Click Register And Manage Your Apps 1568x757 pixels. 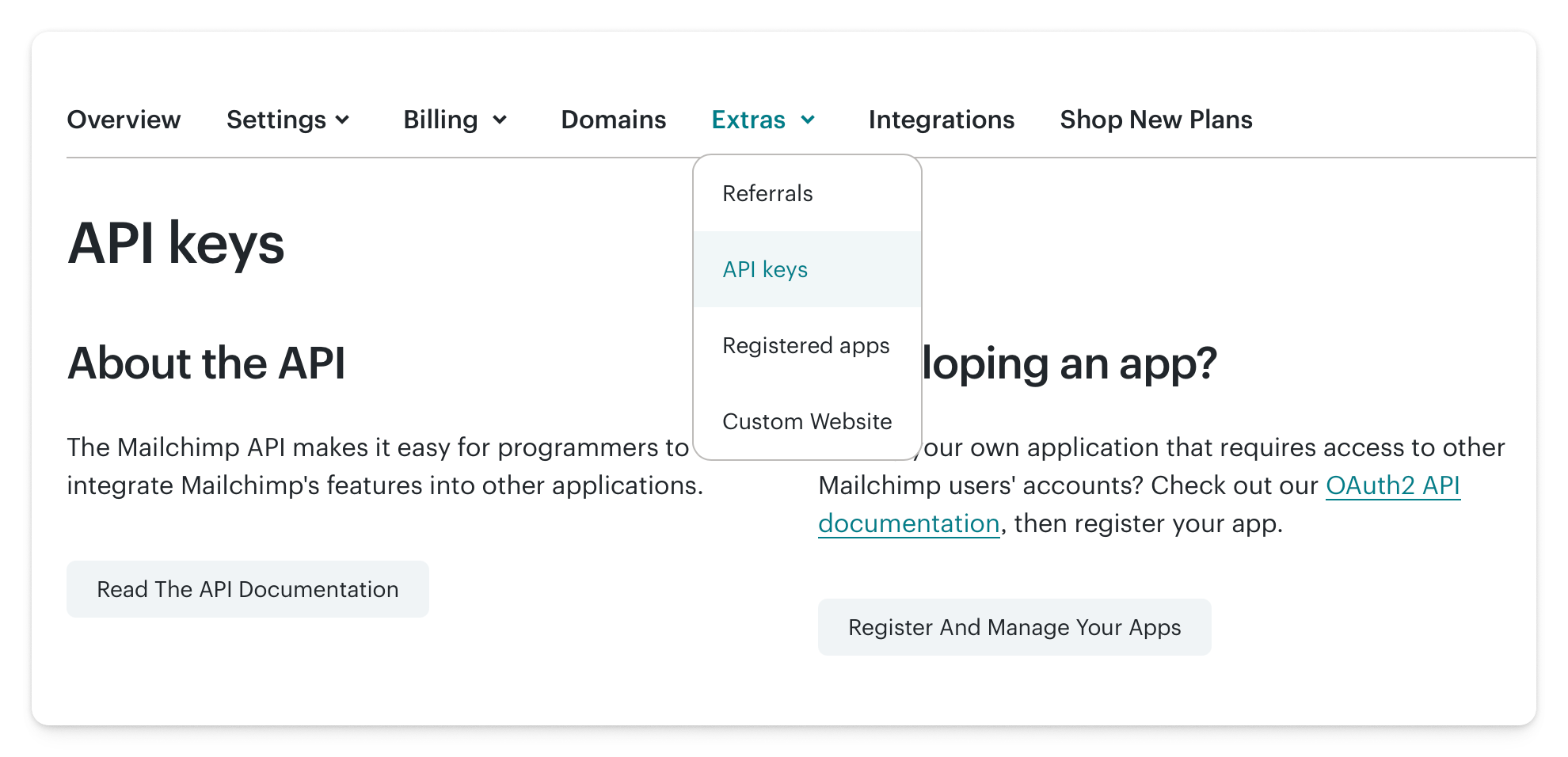coord(1014,626)
